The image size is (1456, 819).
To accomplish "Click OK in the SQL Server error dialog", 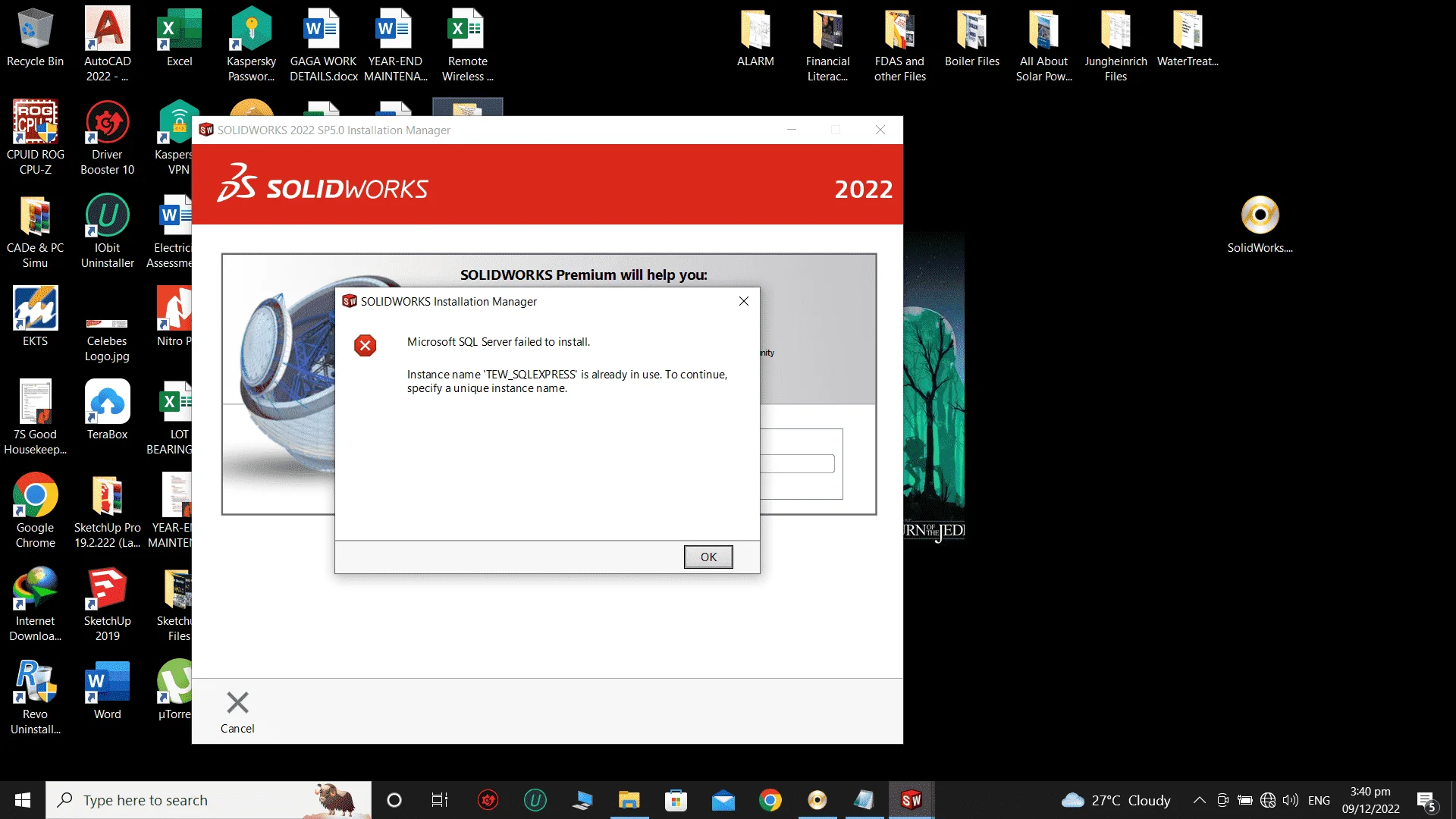I will point(708,557).
